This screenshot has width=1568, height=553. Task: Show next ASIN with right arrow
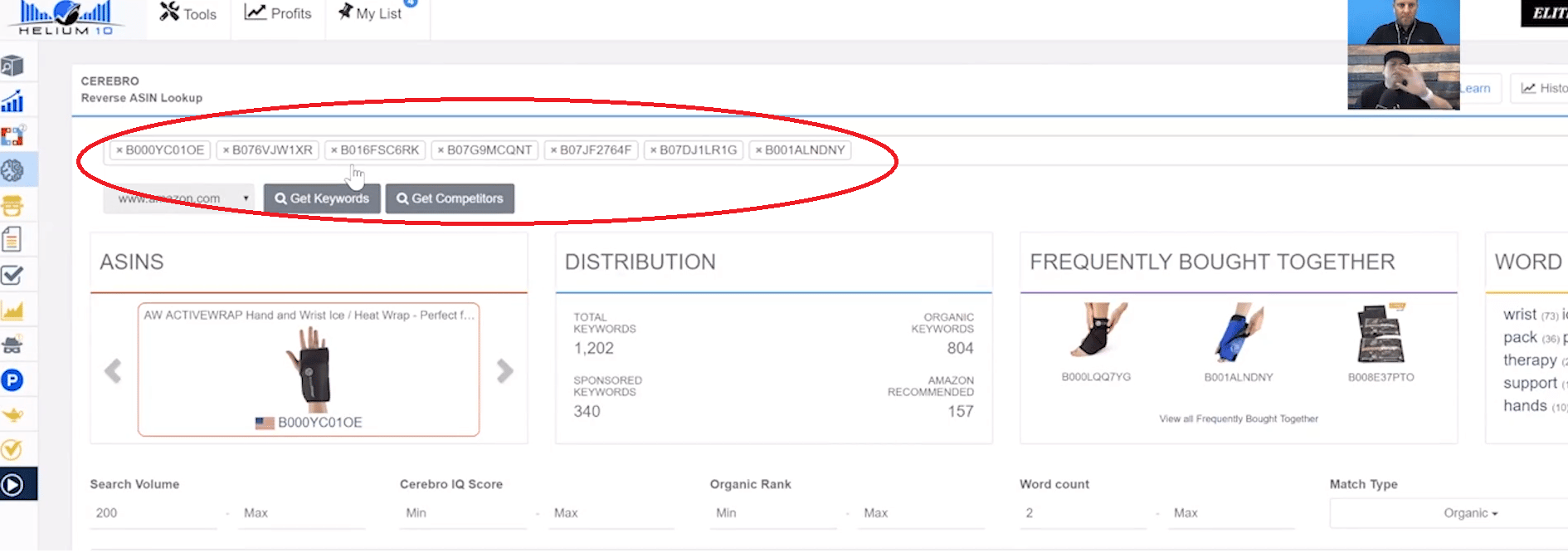click(x=504, y=370)
